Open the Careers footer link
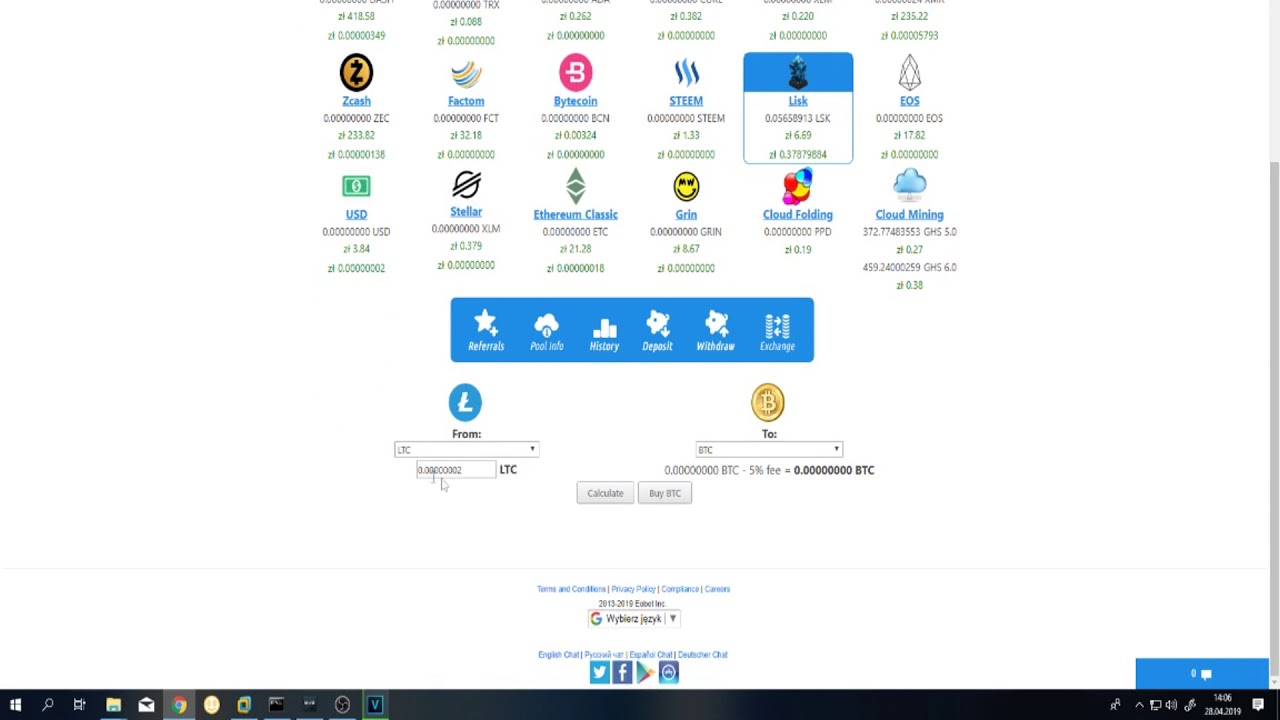1280x720 pixels. coord(717,589)
